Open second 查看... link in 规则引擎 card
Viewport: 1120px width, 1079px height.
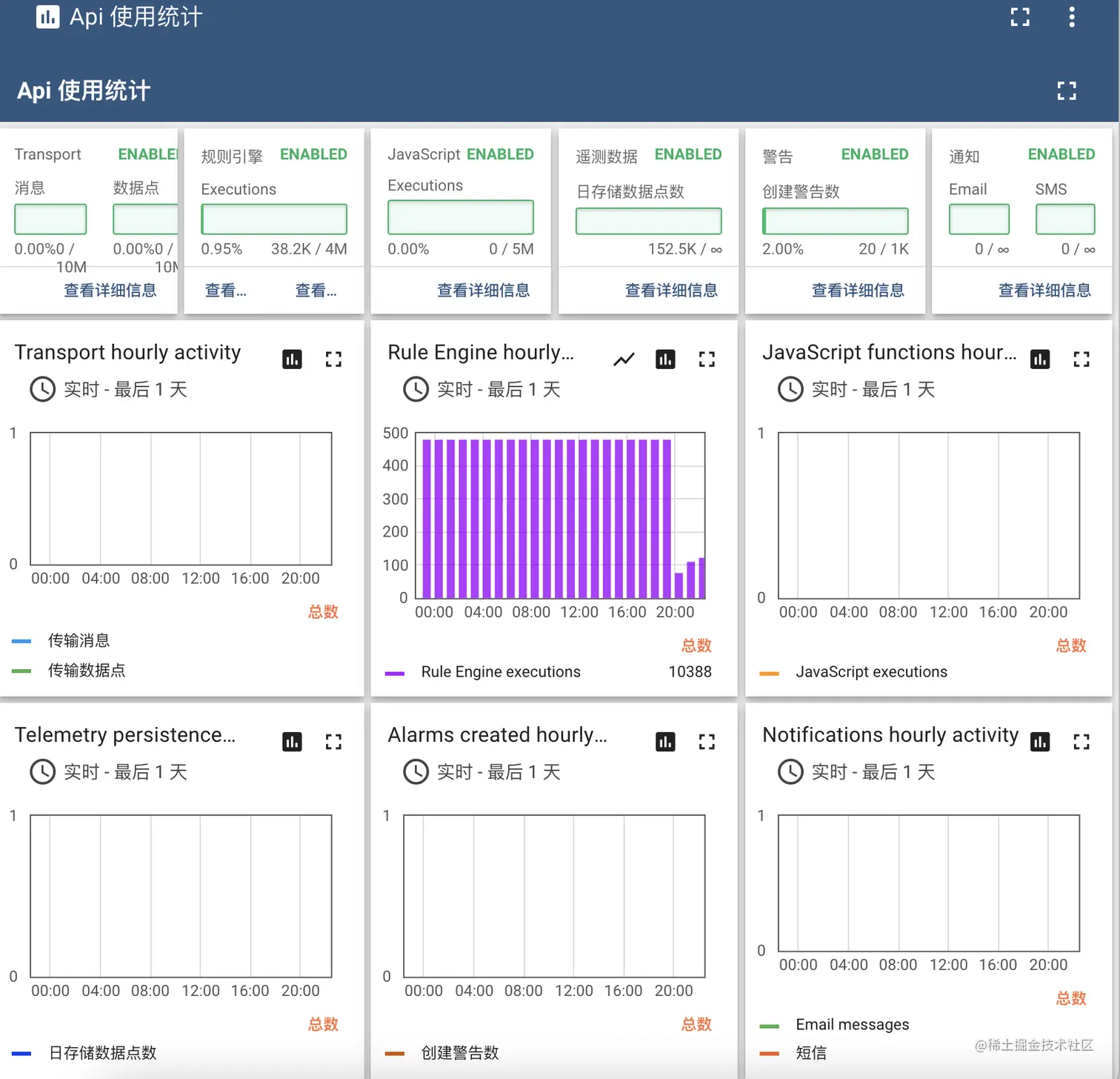click(x=316, y=290)
